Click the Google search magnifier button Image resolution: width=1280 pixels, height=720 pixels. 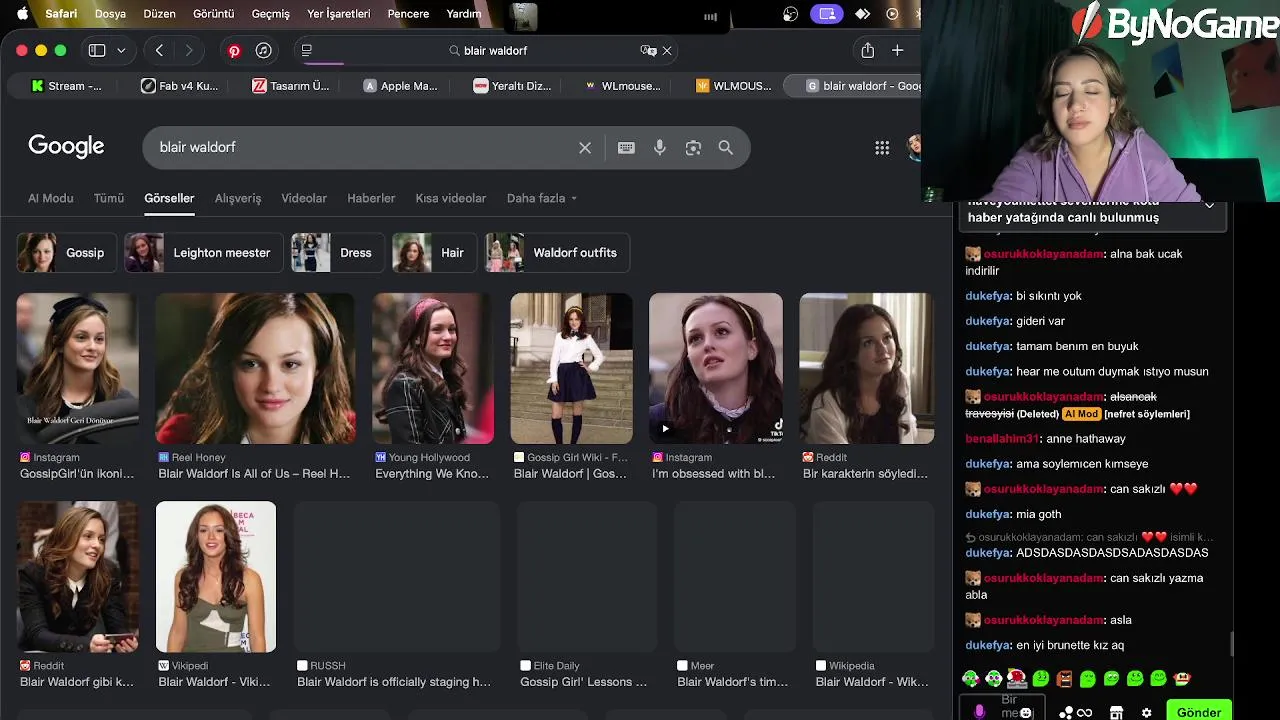click(x=726, y=148)
